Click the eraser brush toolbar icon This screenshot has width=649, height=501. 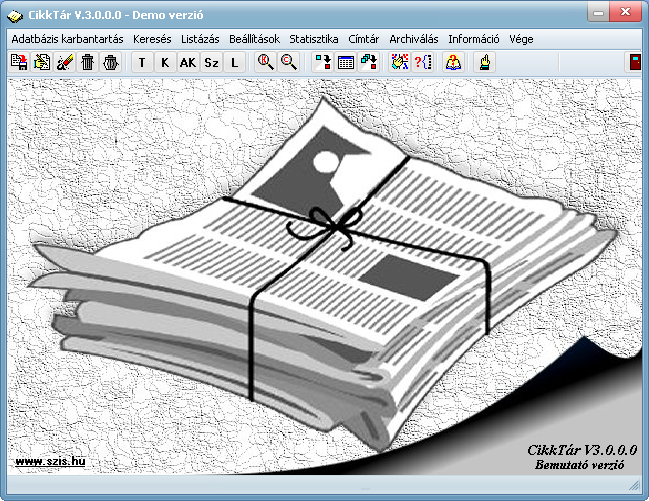click(65, 63)
